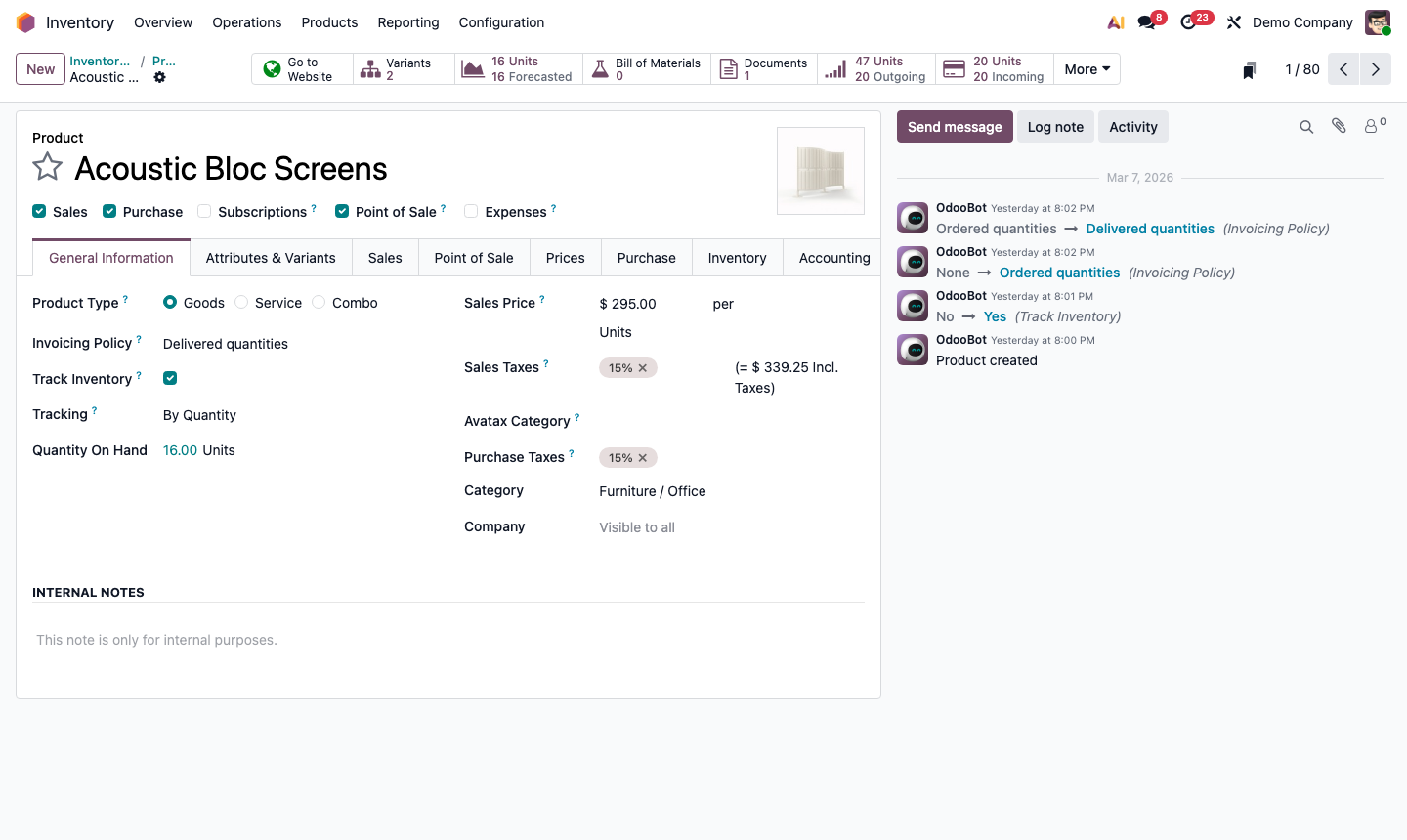1407x840 pixels.
Task: Open the More dropdown in the button box
Action: point(1087,68)
